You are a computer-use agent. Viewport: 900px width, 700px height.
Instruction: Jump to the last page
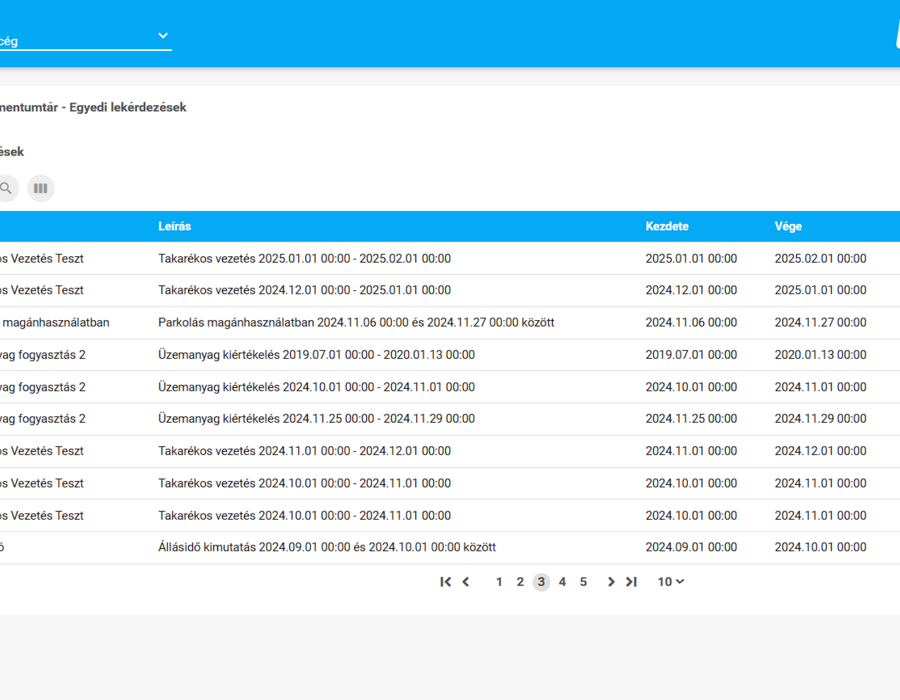[x=631, y=582]
